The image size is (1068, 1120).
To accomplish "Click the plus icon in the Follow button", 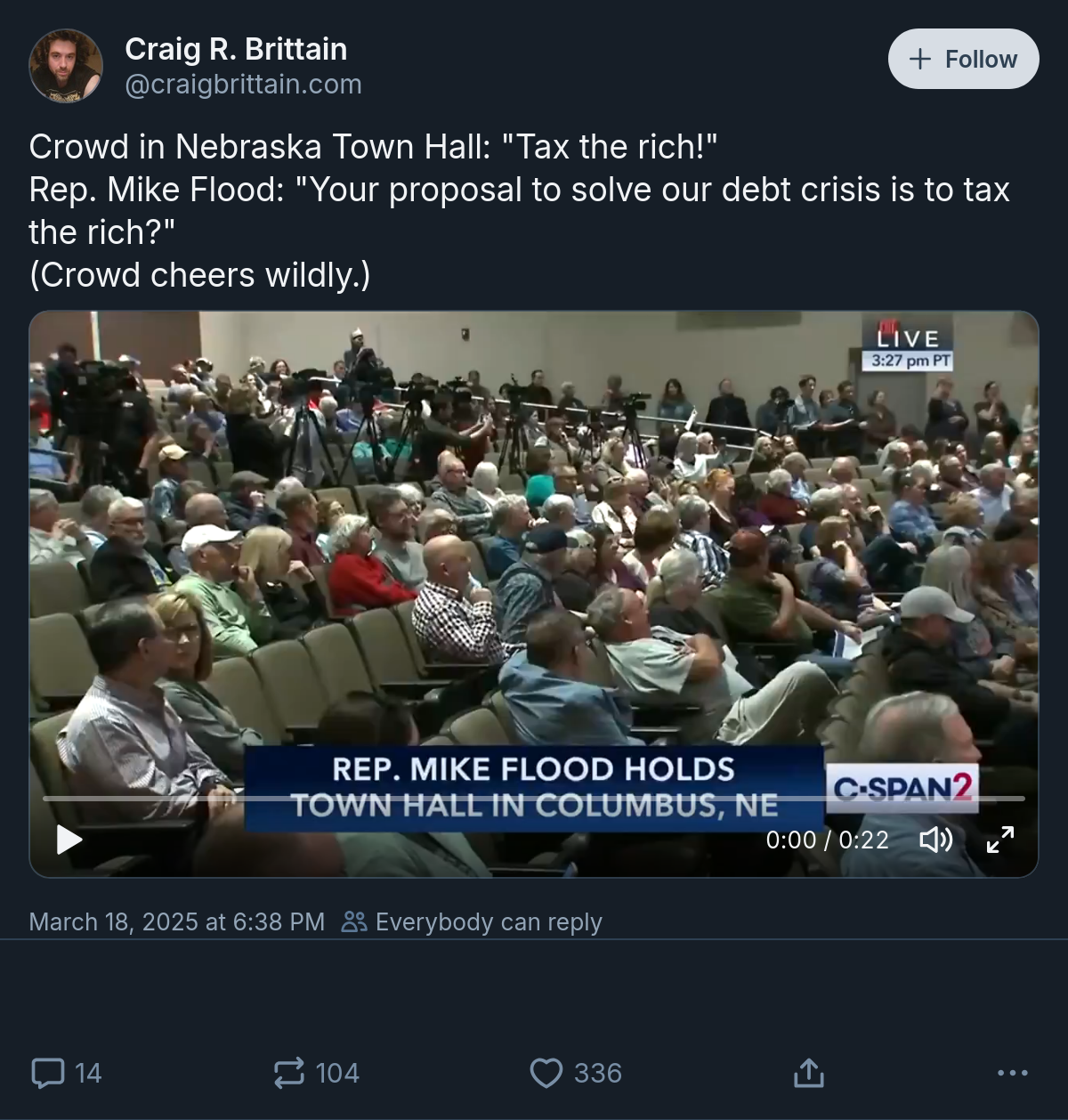I will 920,59.
